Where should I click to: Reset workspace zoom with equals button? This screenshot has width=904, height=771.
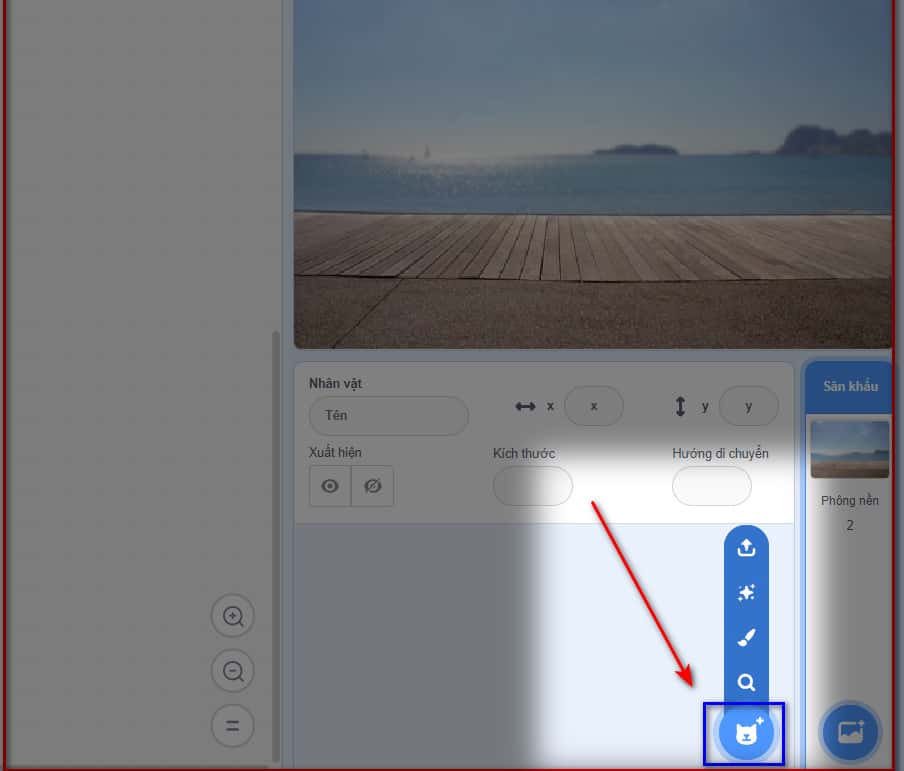(233, 726)
